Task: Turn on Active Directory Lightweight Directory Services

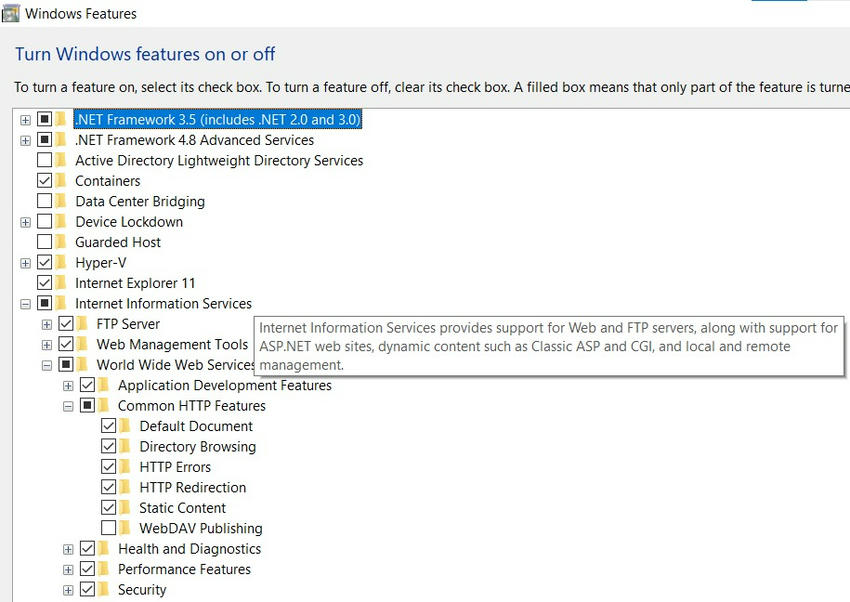Action: coord(44,160)
